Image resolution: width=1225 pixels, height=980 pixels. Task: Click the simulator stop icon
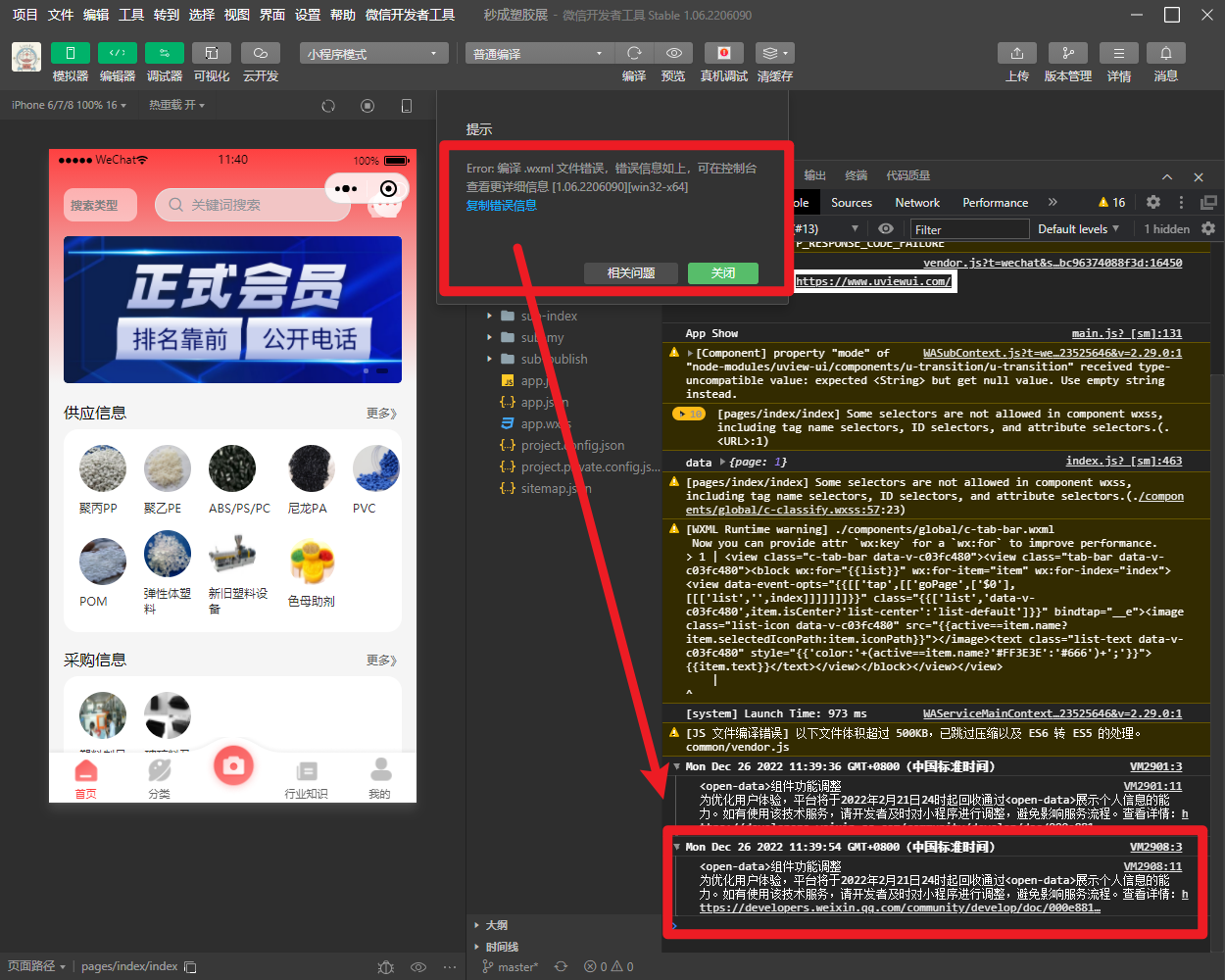tap(367, 106)
